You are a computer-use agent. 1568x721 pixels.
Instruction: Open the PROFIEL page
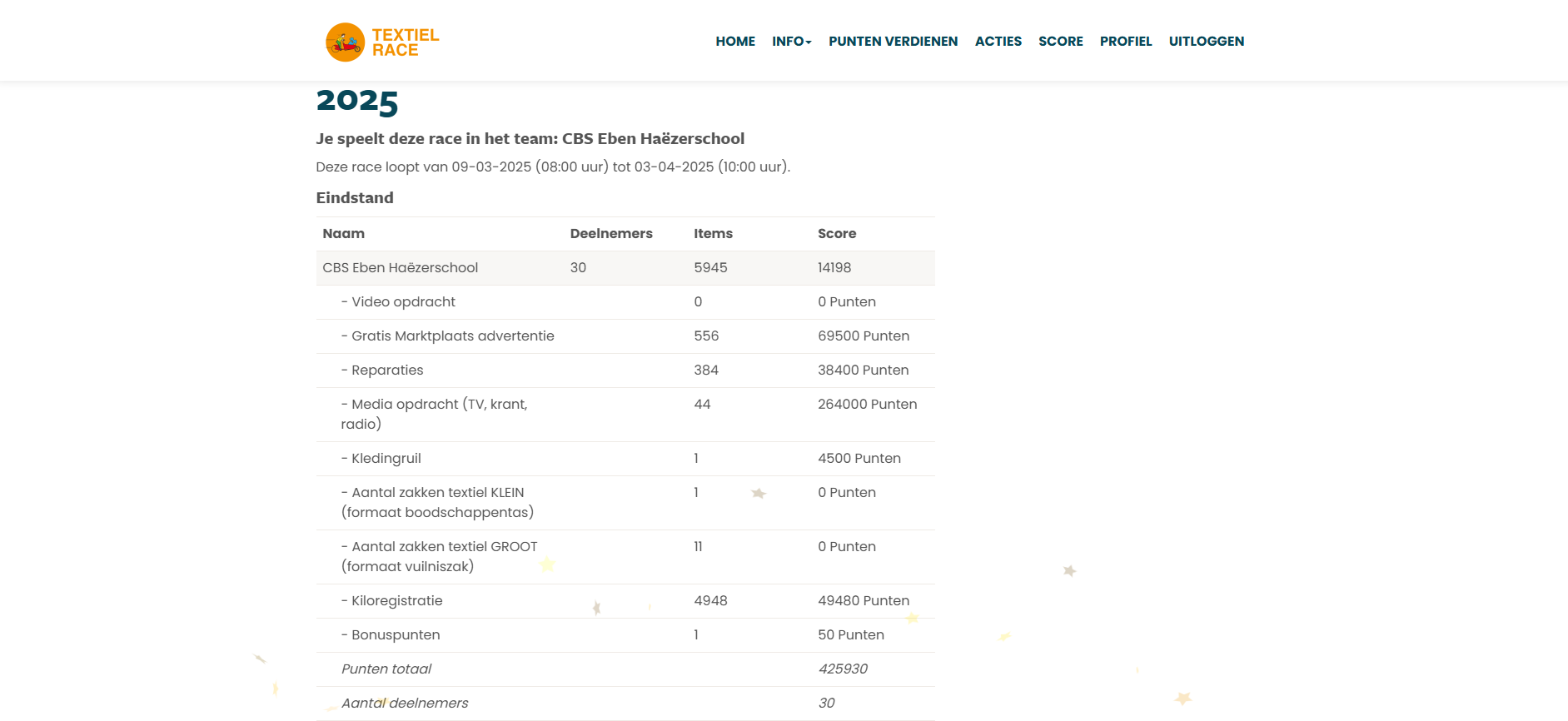pos(1126,42)
